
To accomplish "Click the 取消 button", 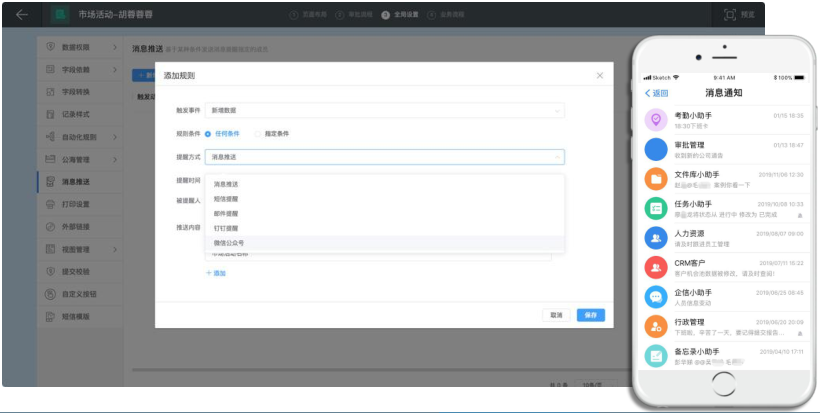I will coord(557,314).
